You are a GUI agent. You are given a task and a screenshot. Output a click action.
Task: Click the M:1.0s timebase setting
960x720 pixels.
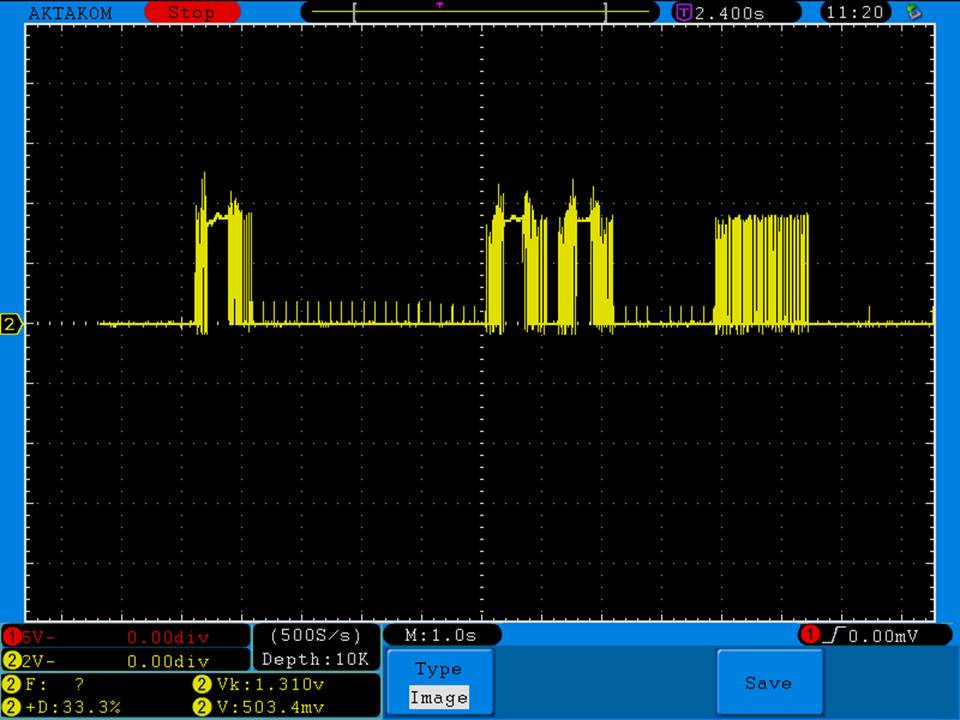click(440, 635)
